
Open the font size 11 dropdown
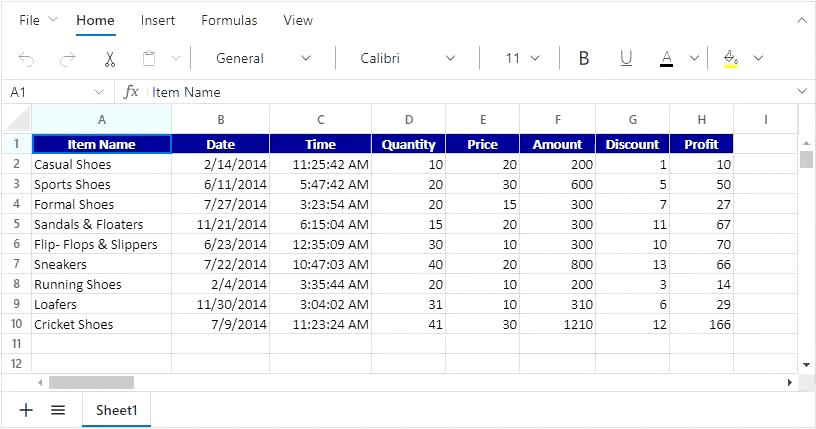[x=522, y=59]
